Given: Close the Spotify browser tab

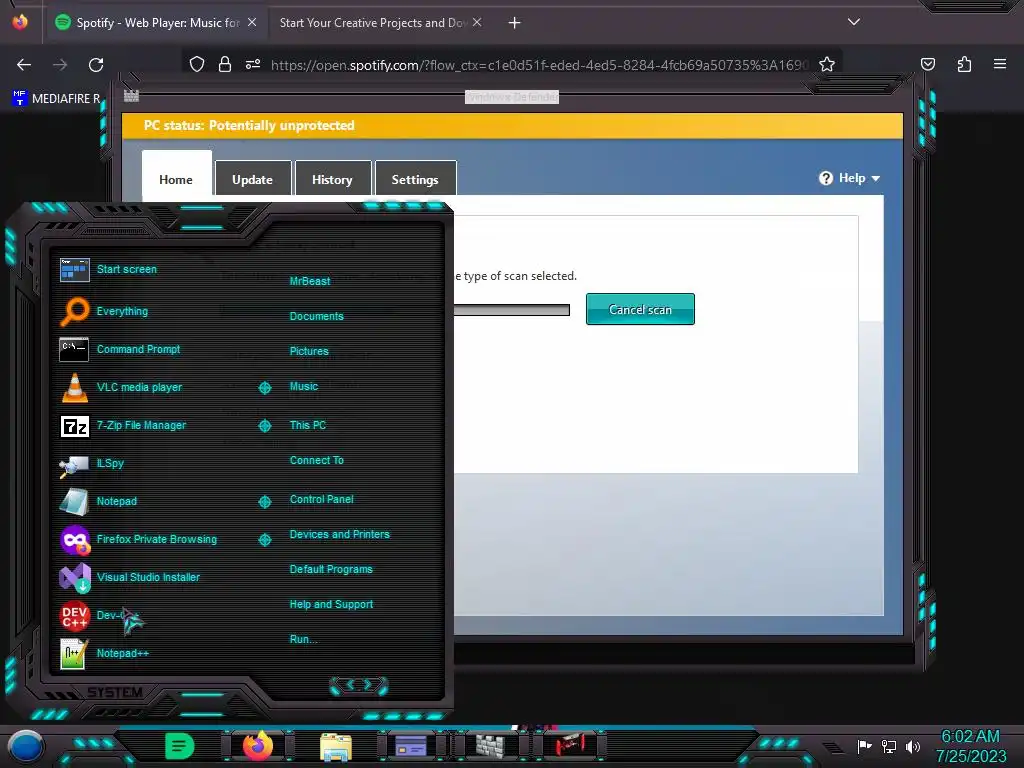Looking at the screenshot, I should [x=252, y=22].
